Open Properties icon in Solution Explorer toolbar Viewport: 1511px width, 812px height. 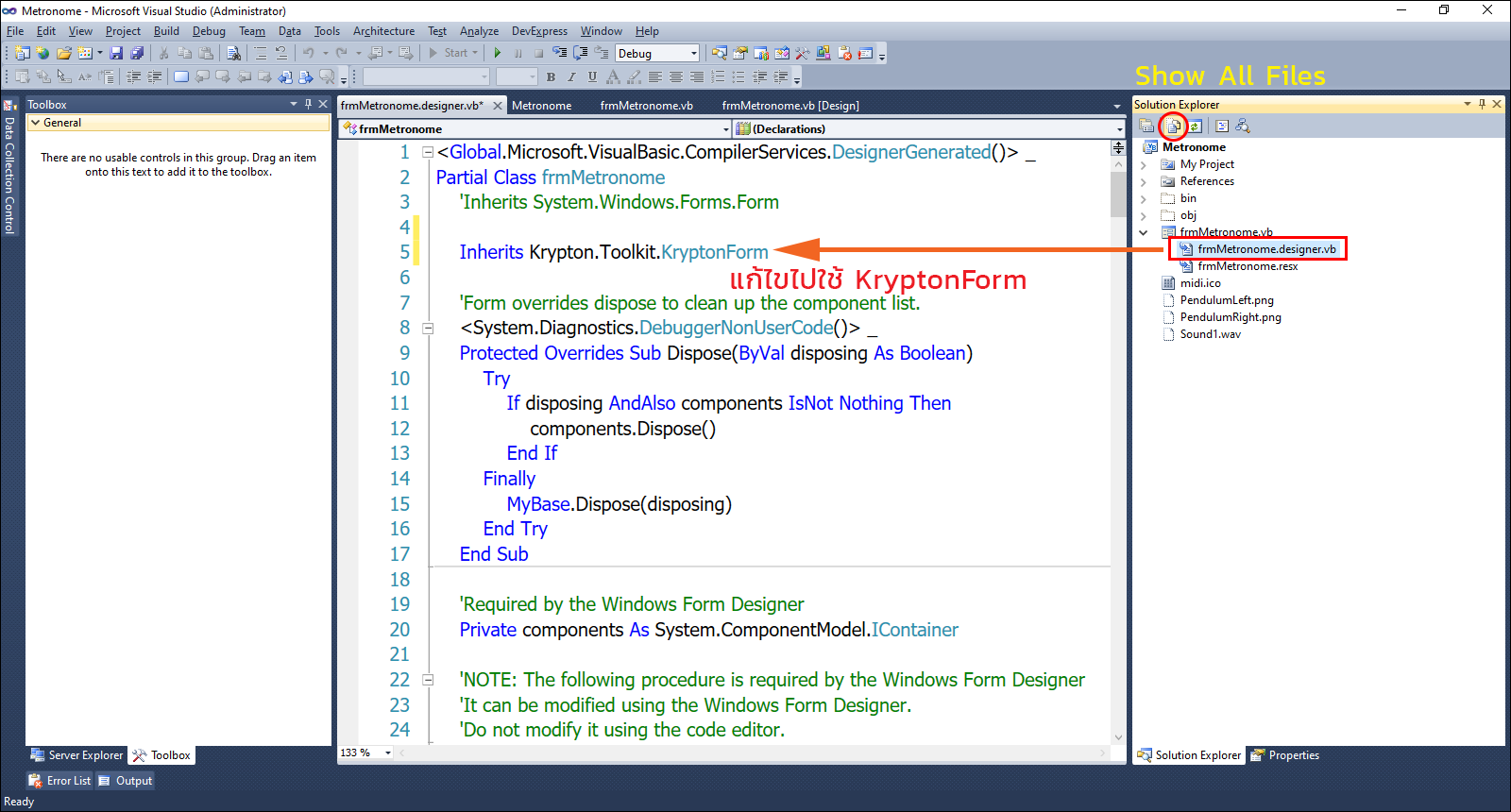tap(1146, 126)
